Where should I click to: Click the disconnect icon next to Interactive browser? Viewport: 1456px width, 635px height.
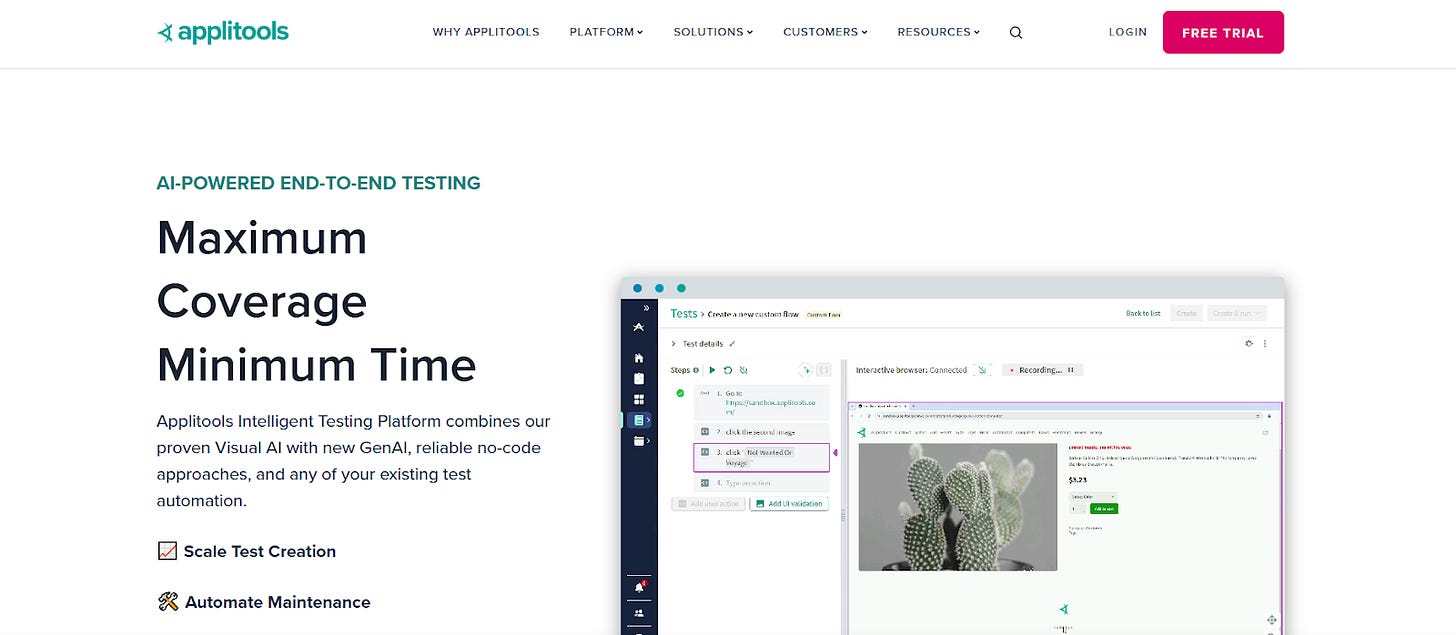(983, 370)
